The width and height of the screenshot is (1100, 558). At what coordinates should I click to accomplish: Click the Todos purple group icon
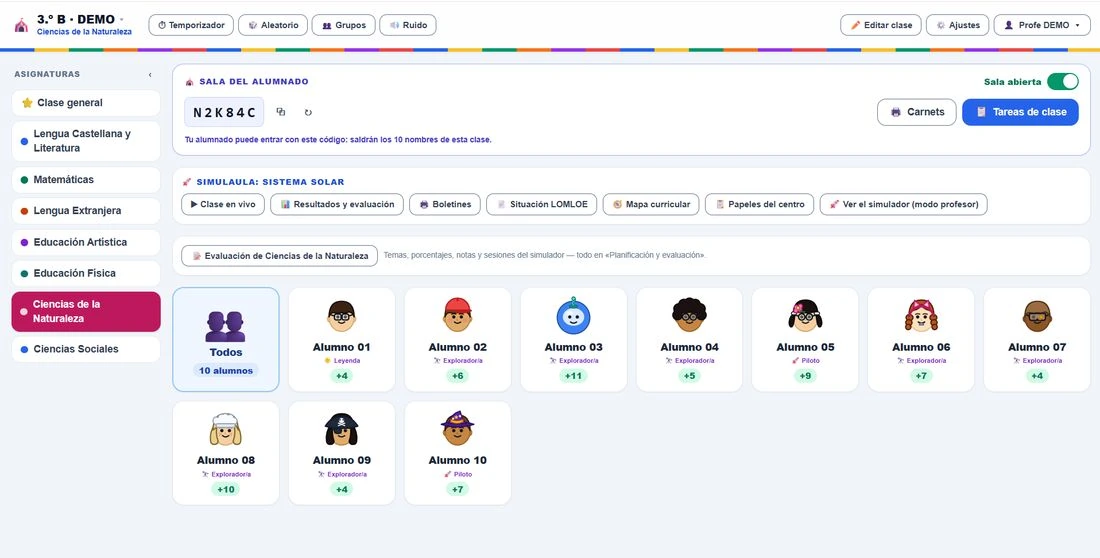[225, 326]
